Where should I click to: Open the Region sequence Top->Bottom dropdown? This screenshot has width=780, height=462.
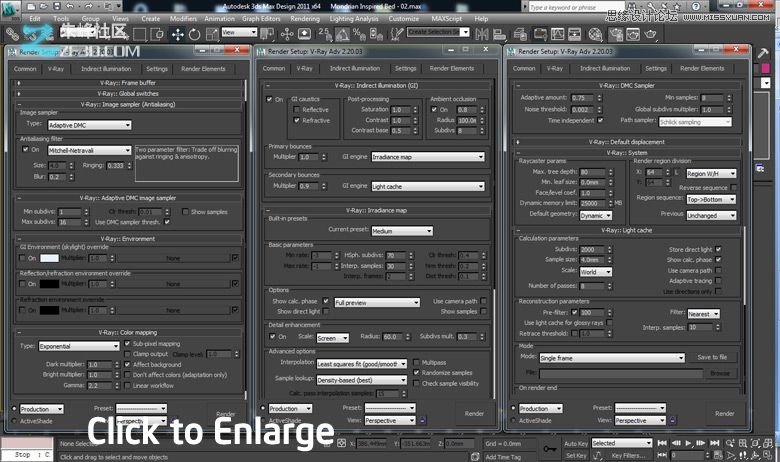[x=711, y=199]
